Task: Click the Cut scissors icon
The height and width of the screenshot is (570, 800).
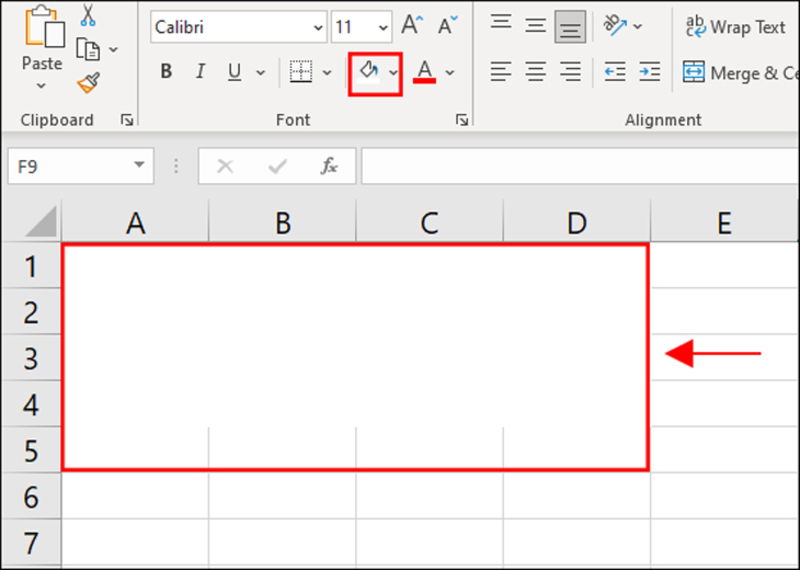Action: coord(88,15)
